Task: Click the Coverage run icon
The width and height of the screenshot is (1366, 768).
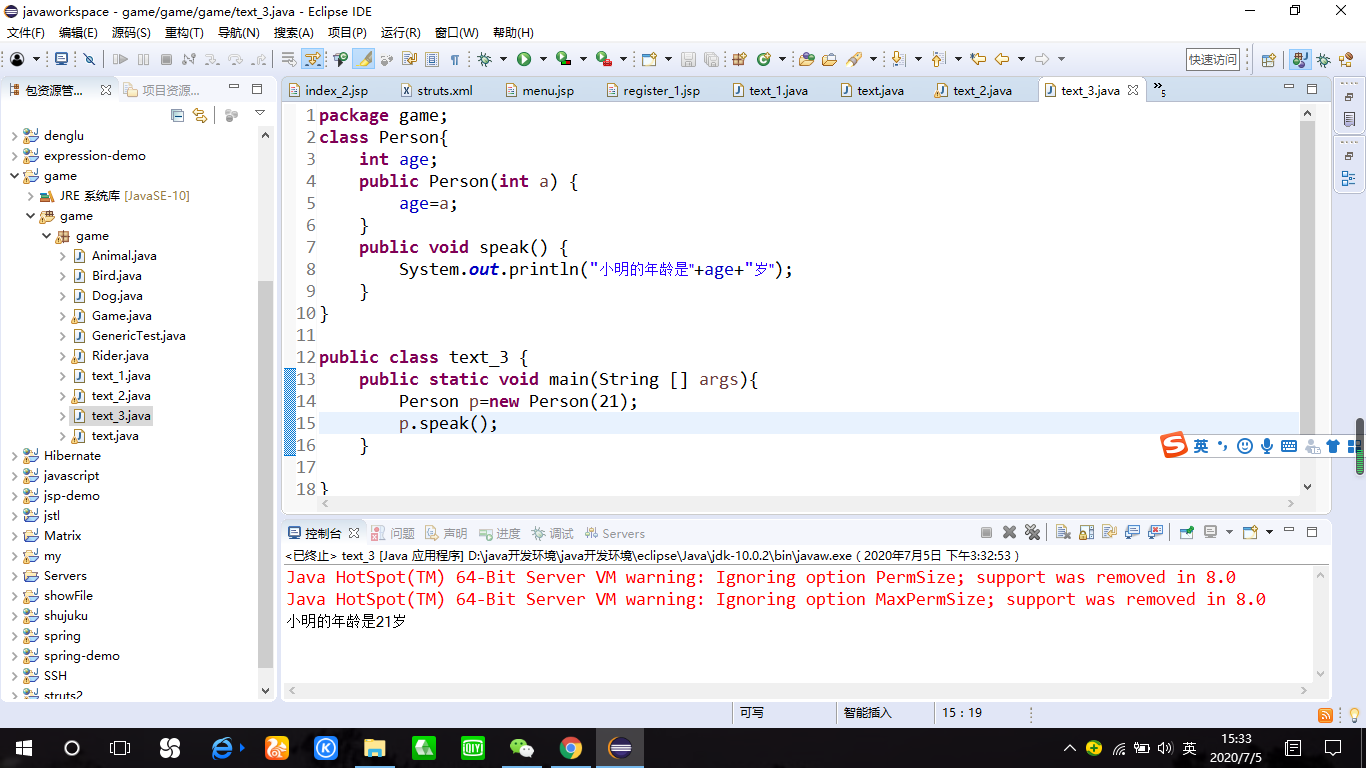Action: tap(563, 59)
